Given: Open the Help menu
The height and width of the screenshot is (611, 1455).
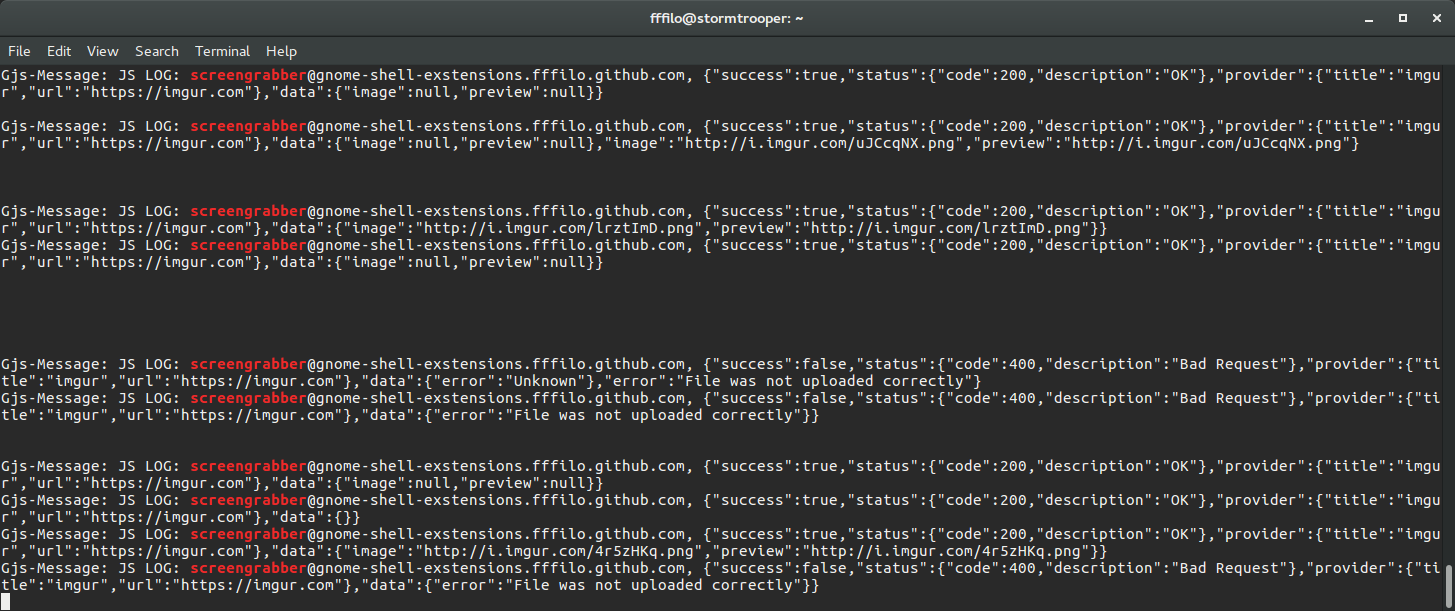Looking at the screenshot, I should click(281, 51).
